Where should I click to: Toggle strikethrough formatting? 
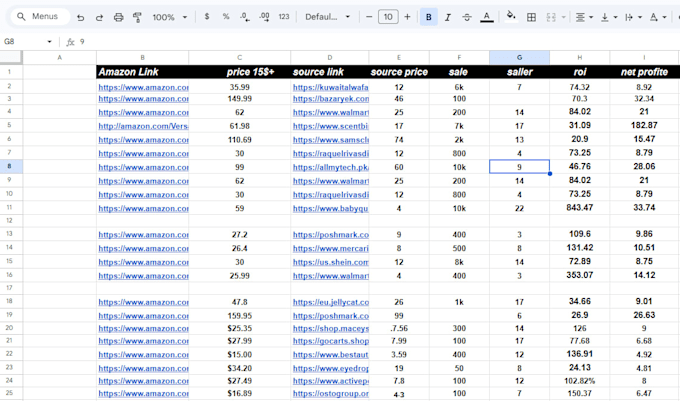(467, 17)
